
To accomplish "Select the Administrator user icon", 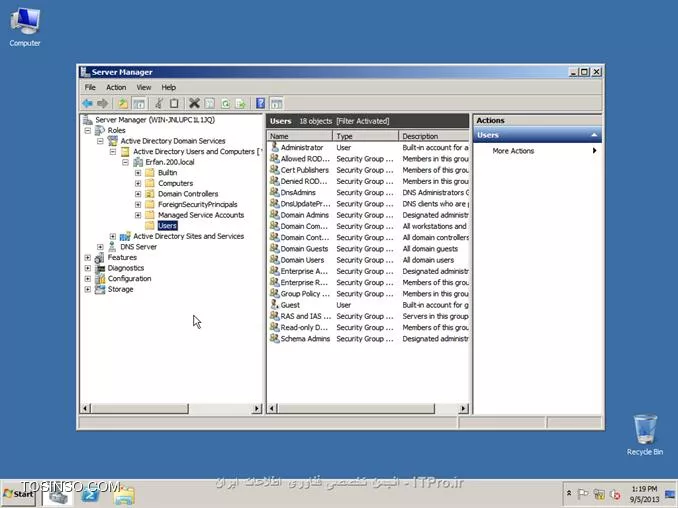I will (275, 147).
